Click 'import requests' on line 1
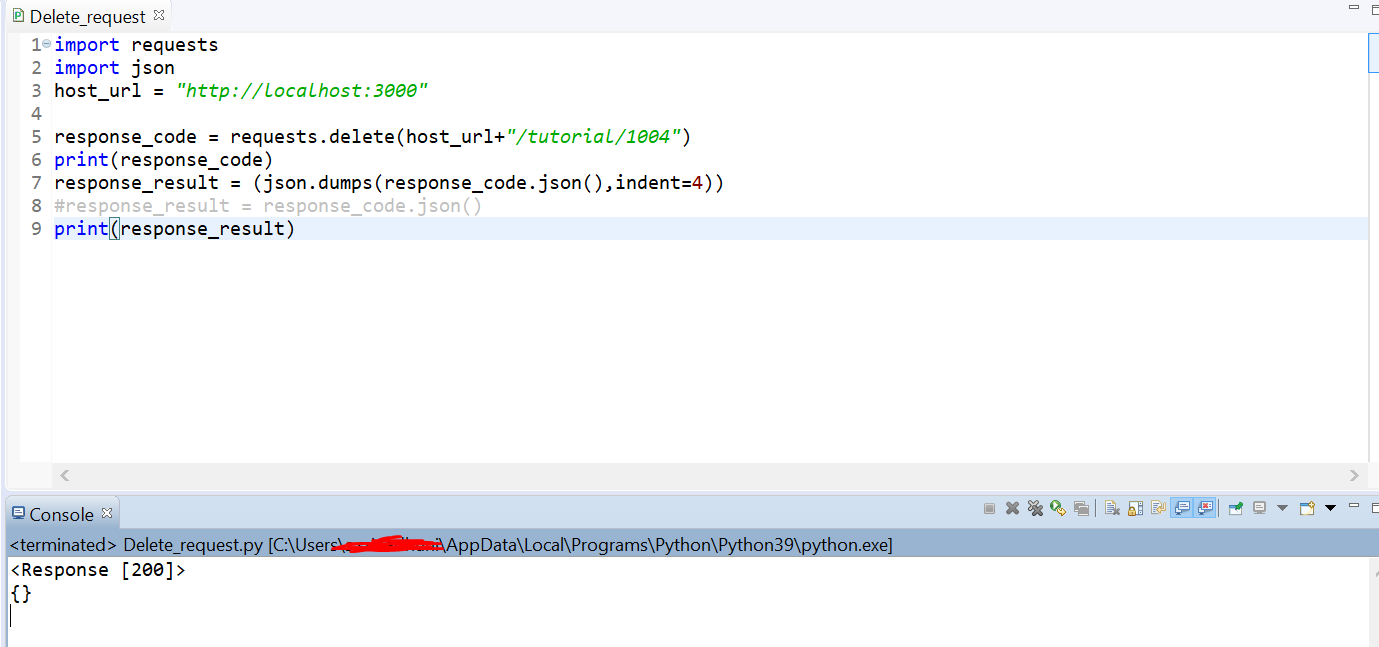The width and height of the screenshot is (1379, 647). click(136, 45)
